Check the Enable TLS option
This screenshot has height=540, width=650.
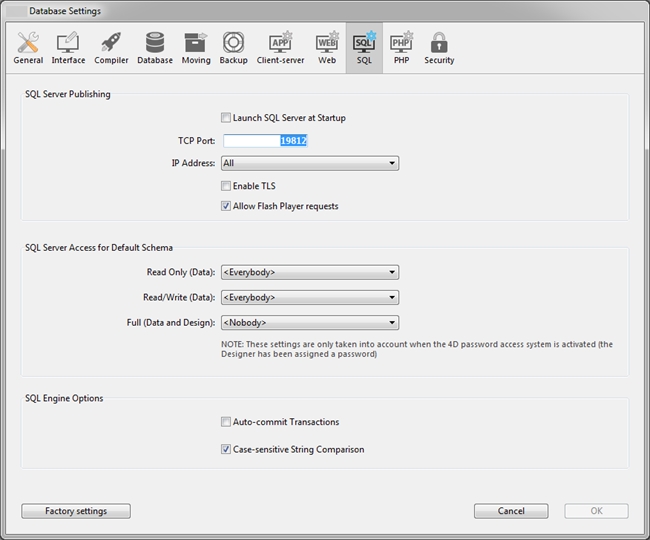pyautogui.click(x=226, y=186)
